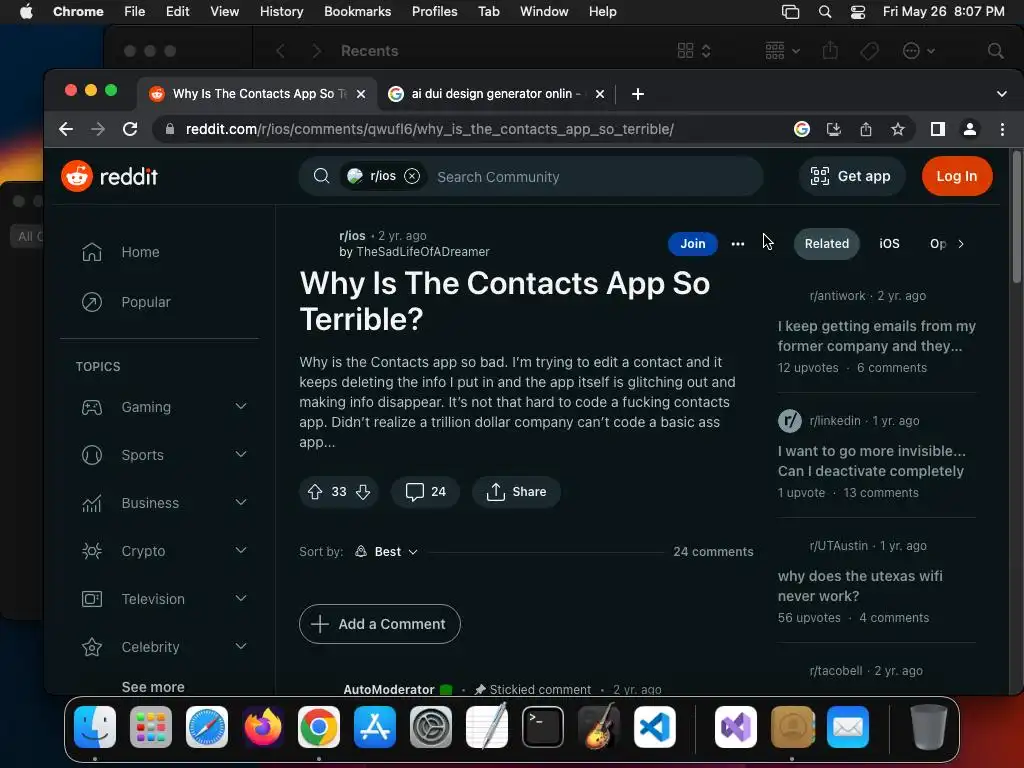Select the iOS tab chip
The width and height of the screenshot is (1024, 768).
[889, 244]
